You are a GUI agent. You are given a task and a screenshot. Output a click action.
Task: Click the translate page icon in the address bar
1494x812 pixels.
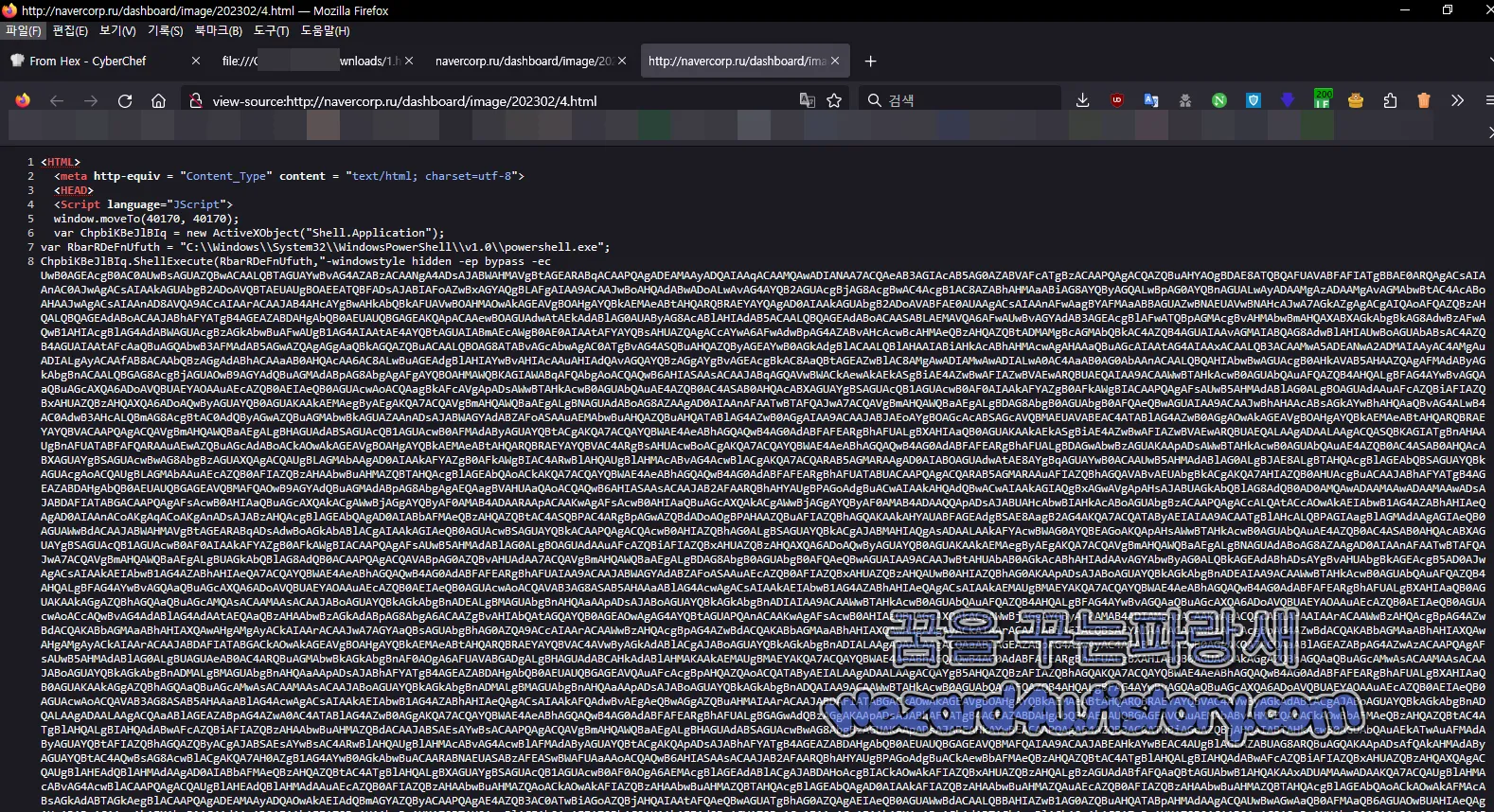coord(808,100)
